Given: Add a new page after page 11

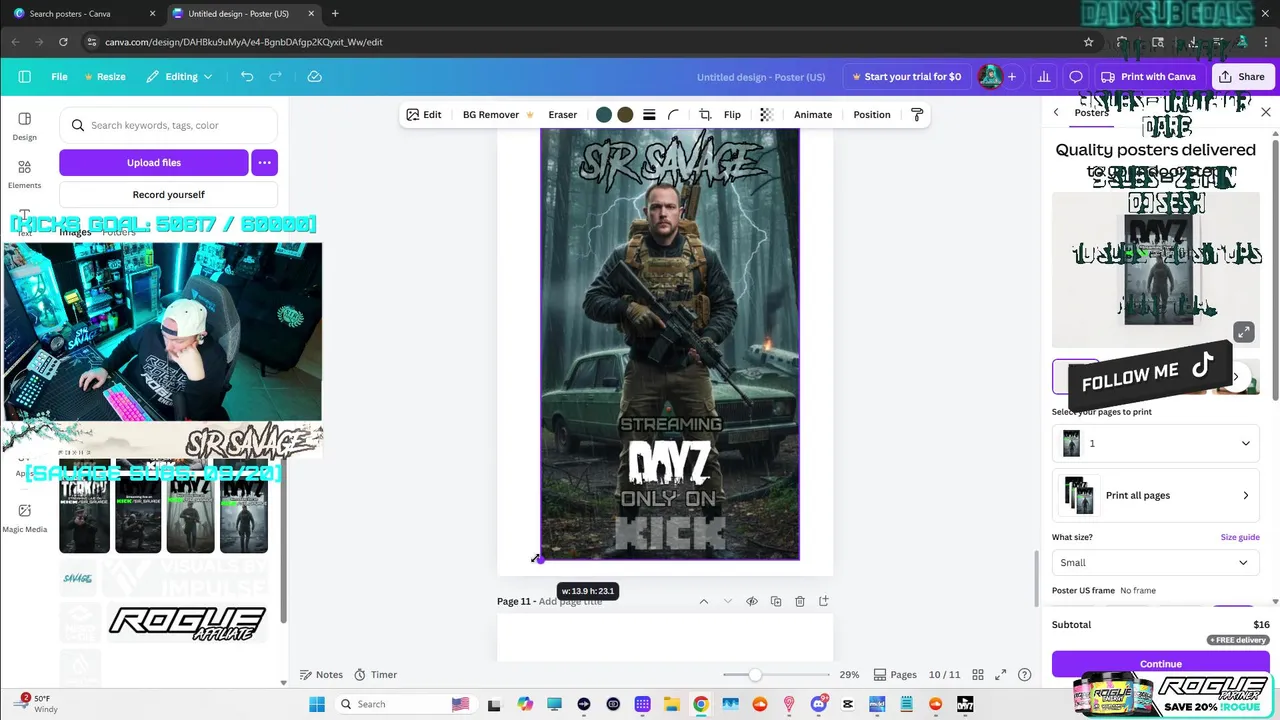Looking at the screenshot, I should coord(823,601).
